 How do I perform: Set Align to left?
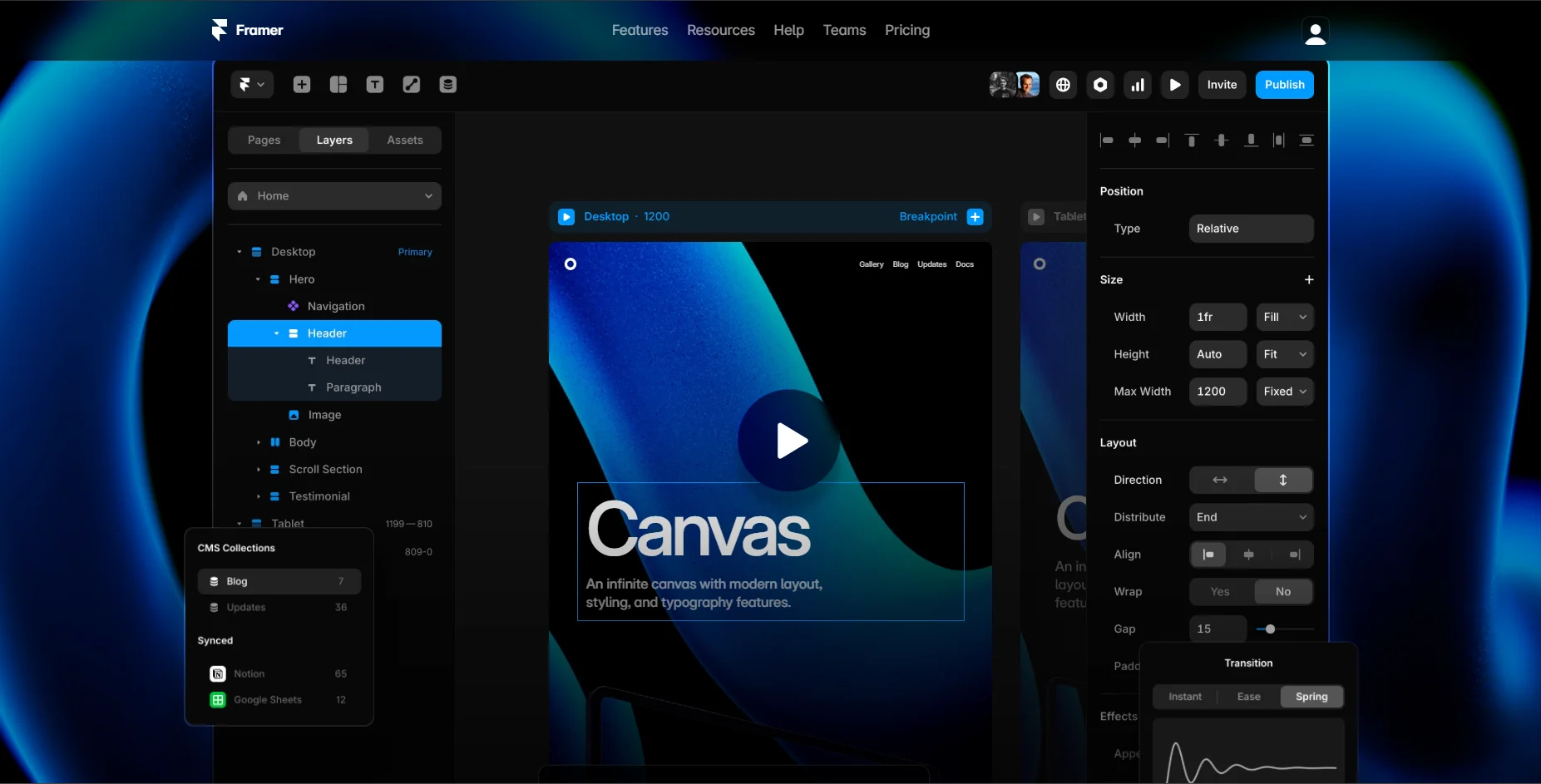1208,555
